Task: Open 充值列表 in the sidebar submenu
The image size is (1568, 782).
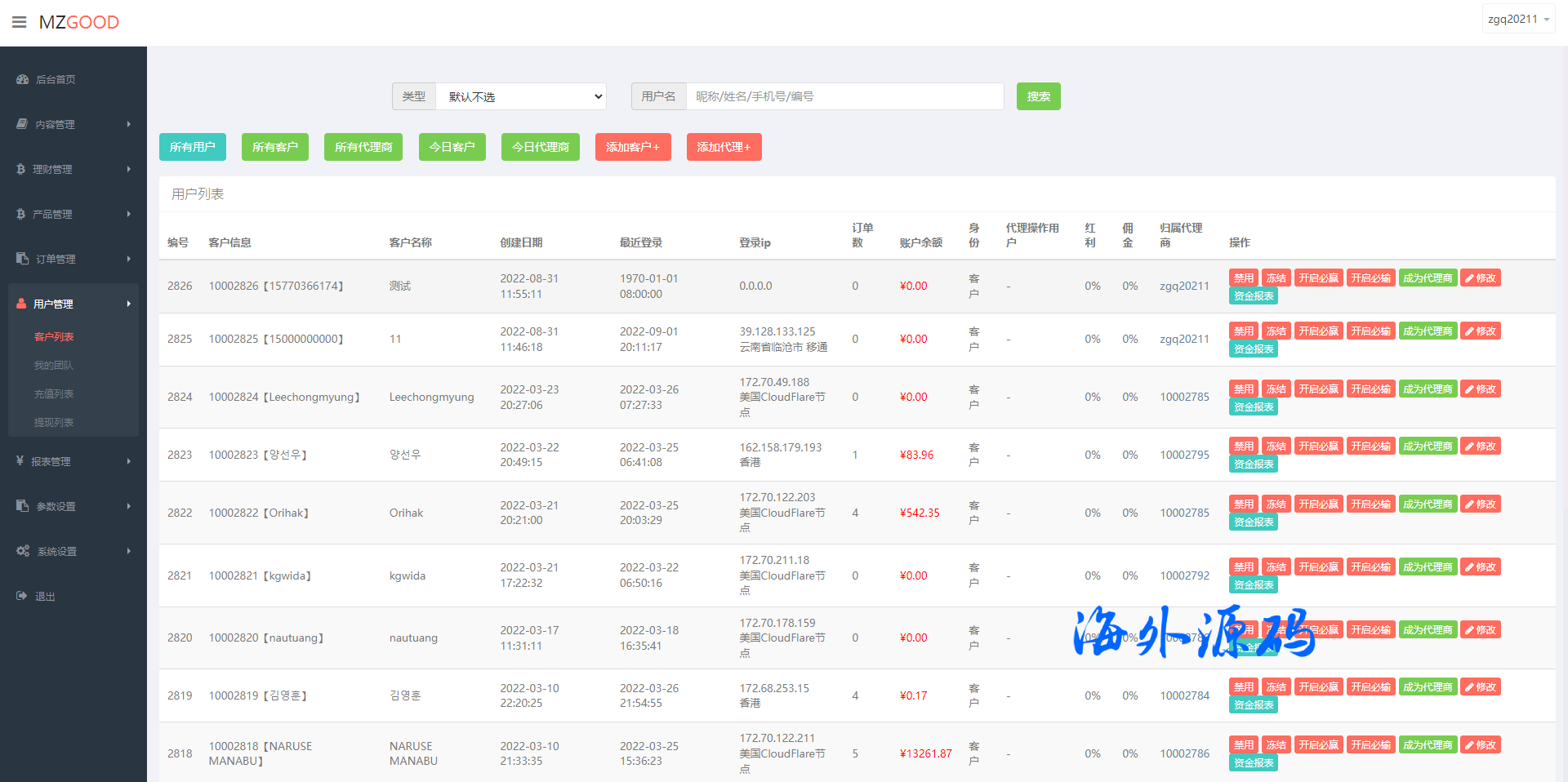Action: (x=54, y=393)
